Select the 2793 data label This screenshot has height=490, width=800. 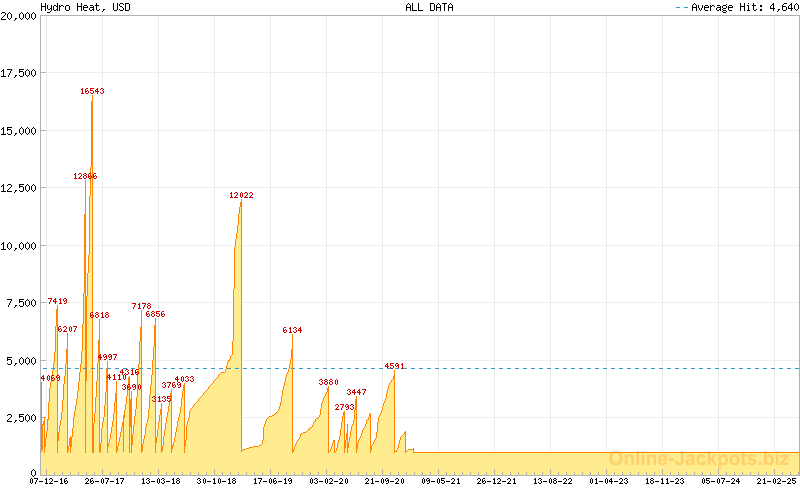pyautogui.click(x=345, y=407)
